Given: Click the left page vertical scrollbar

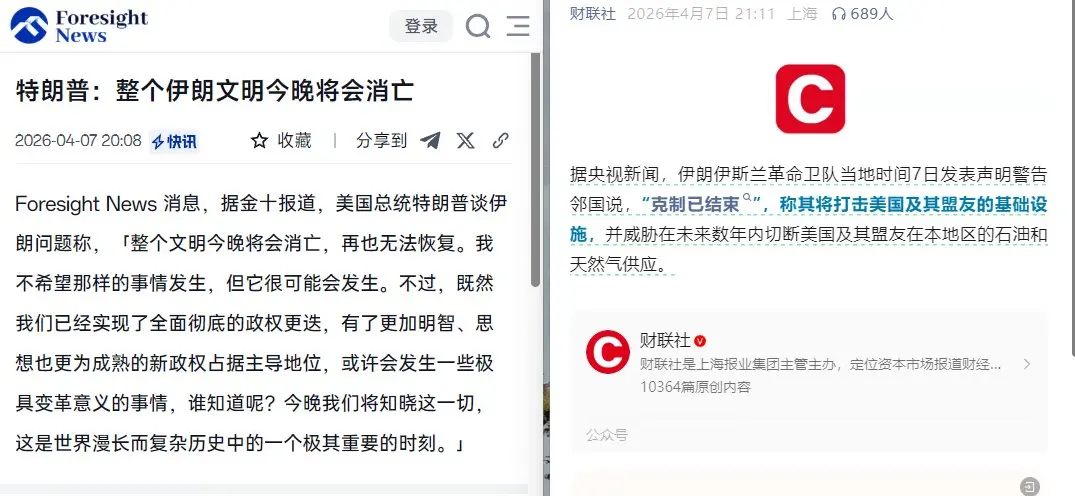Looking at the screenshot, I should pyautogui.click(x=535, y=169).
